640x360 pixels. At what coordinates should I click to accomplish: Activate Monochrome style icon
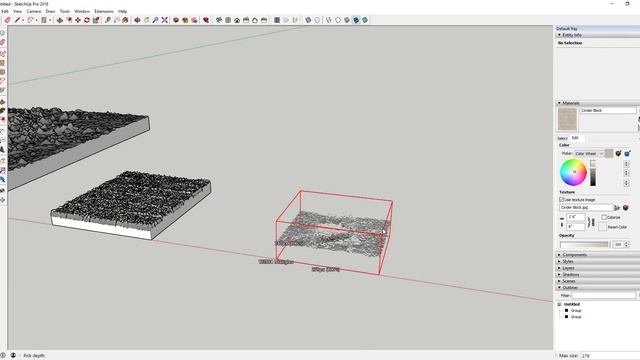pos(365,20)
